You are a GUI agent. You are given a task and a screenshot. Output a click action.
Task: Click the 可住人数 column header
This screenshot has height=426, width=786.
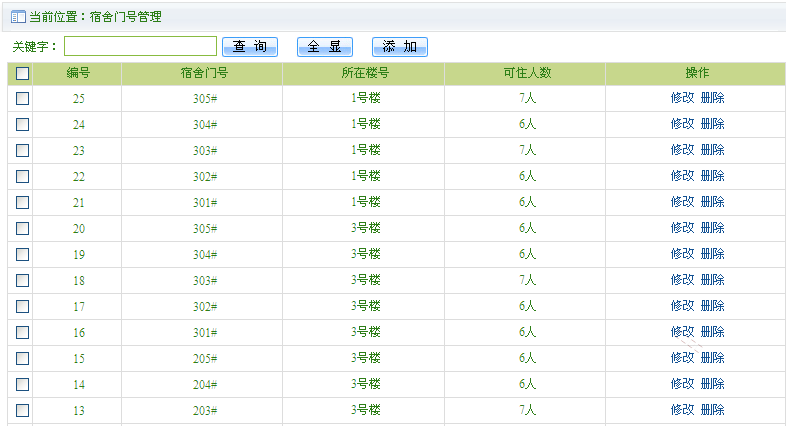[527, 73]
